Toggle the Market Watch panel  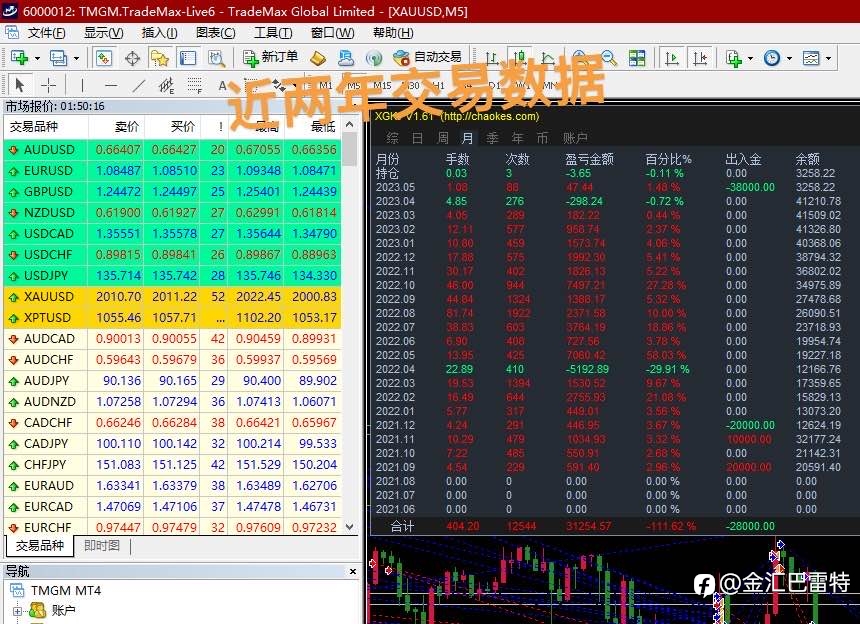pyautogui.click(x=104, y=58)
